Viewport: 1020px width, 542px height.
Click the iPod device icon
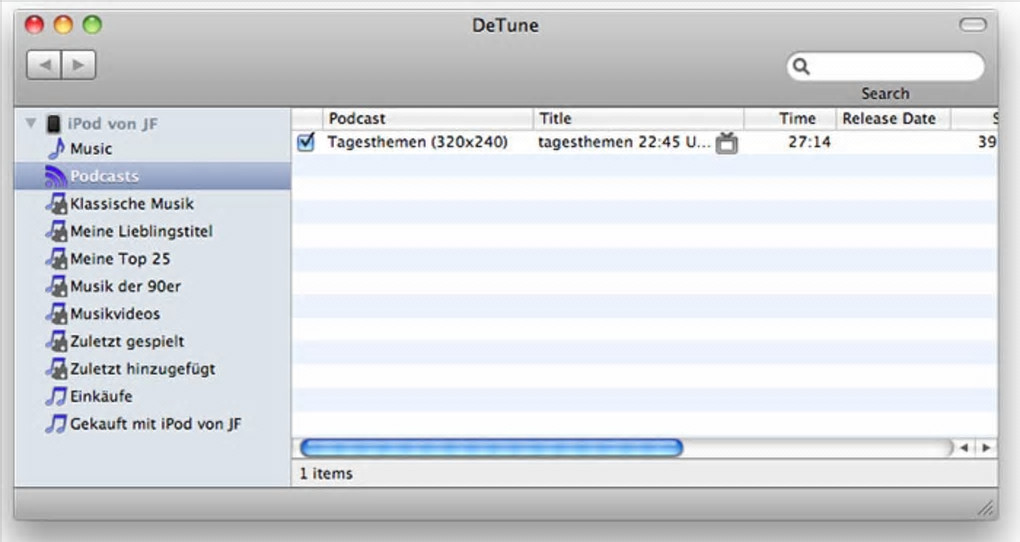click(x=53, y=124)
